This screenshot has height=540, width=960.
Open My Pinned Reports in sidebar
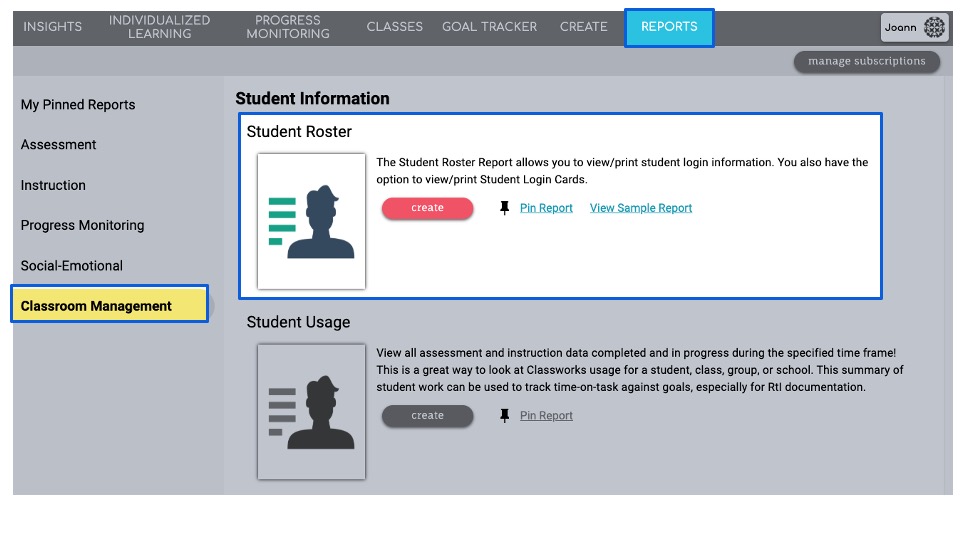[78, 105]
